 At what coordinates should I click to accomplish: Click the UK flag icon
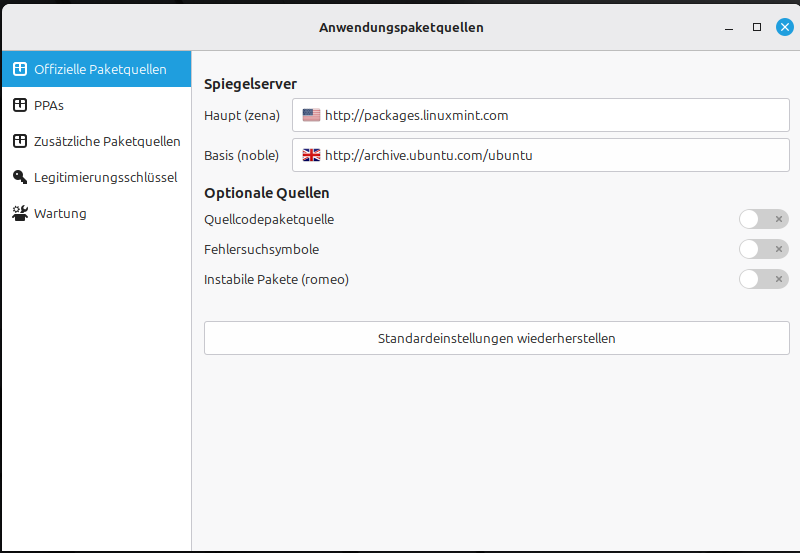click(x=311, y=155)
